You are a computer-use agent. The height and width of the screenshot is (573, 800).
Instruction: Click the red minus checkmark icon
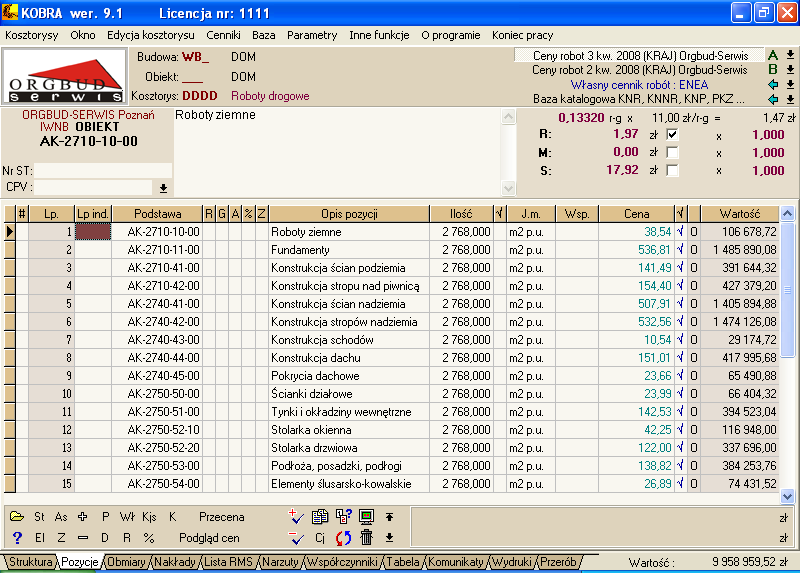click(x=296, y=537)
